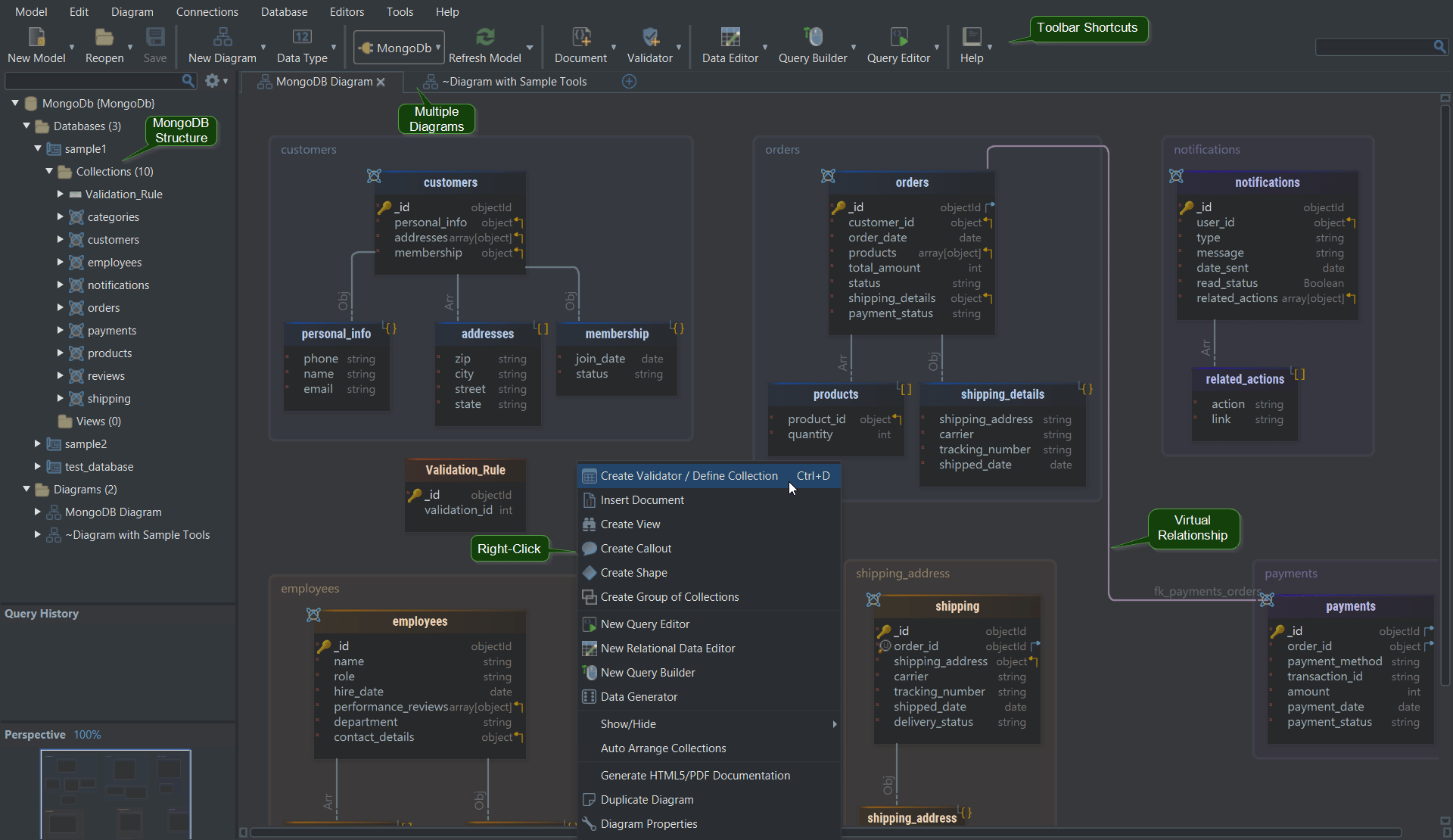Add a new diagram tab with plus icon
This screenshot has width=1453, height=840.
[x=629, y=82]
